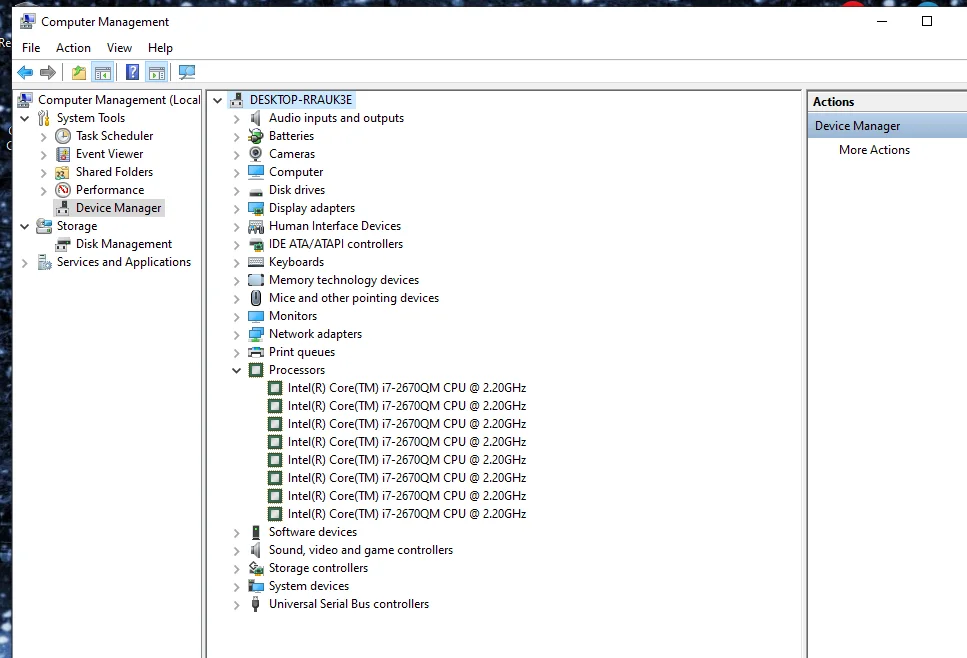Open the Action menu
The width and height of the screenshot is (967, 658).
(x=73, y=47)
